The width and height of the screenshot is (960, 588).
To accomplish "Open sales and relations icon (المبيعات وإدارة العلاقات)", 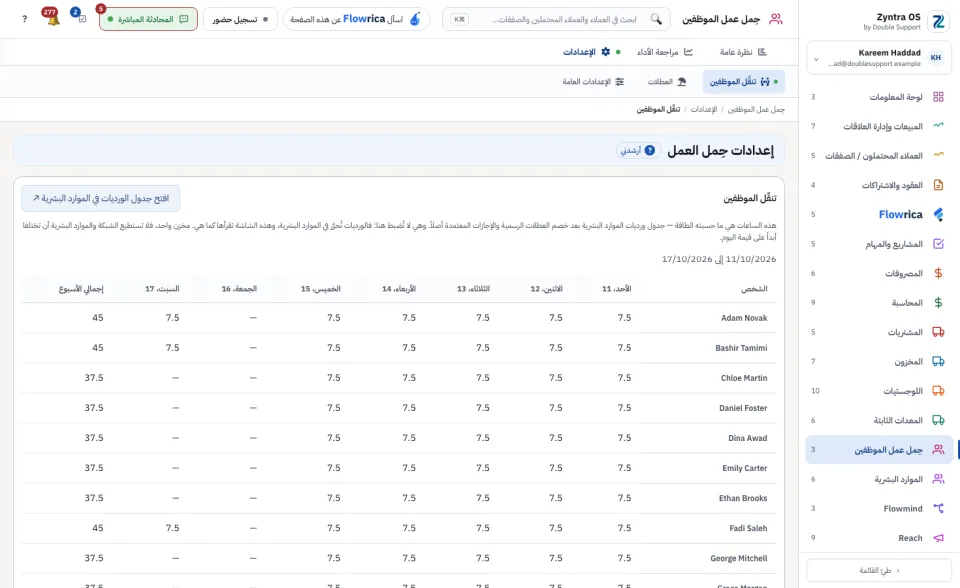I will pos(938,126).
